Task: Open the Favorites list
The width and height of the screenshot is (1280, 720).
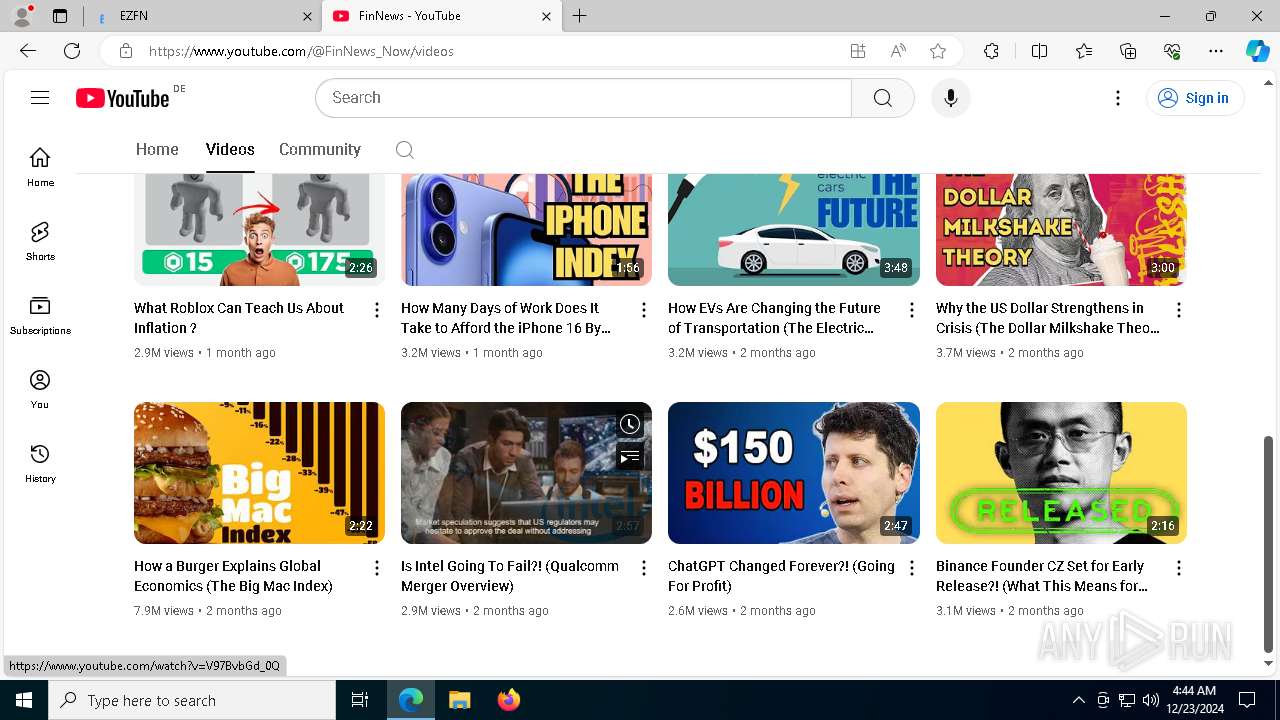Action: [1084, 51]
